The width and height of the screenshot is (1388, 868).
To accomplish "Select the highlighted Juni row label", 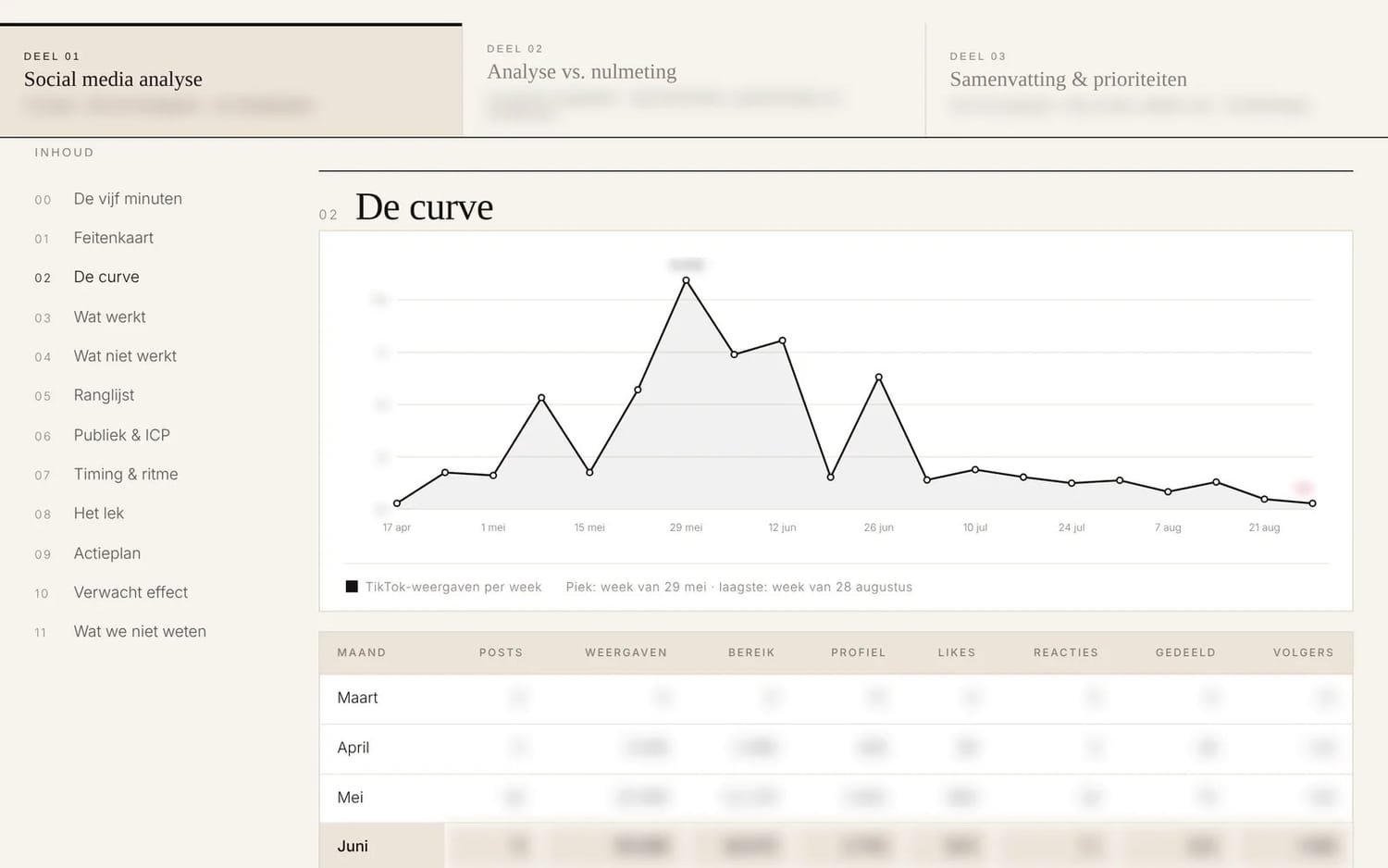I will [x=353, y=847].
